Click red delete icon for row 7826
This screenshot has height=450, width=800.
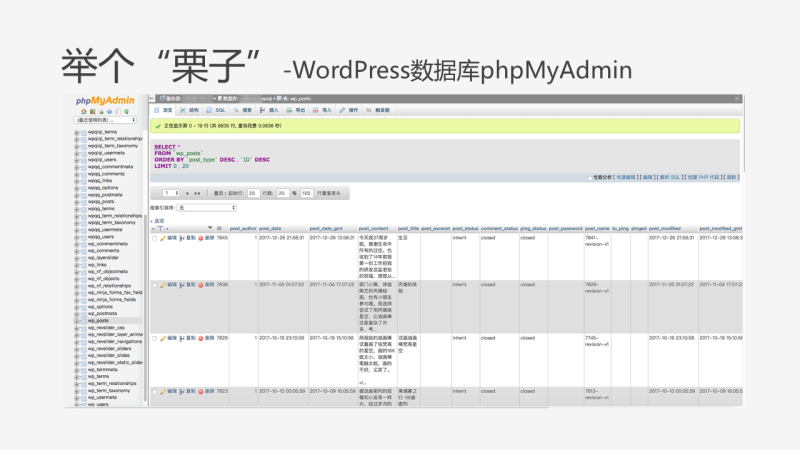point(201,338)
